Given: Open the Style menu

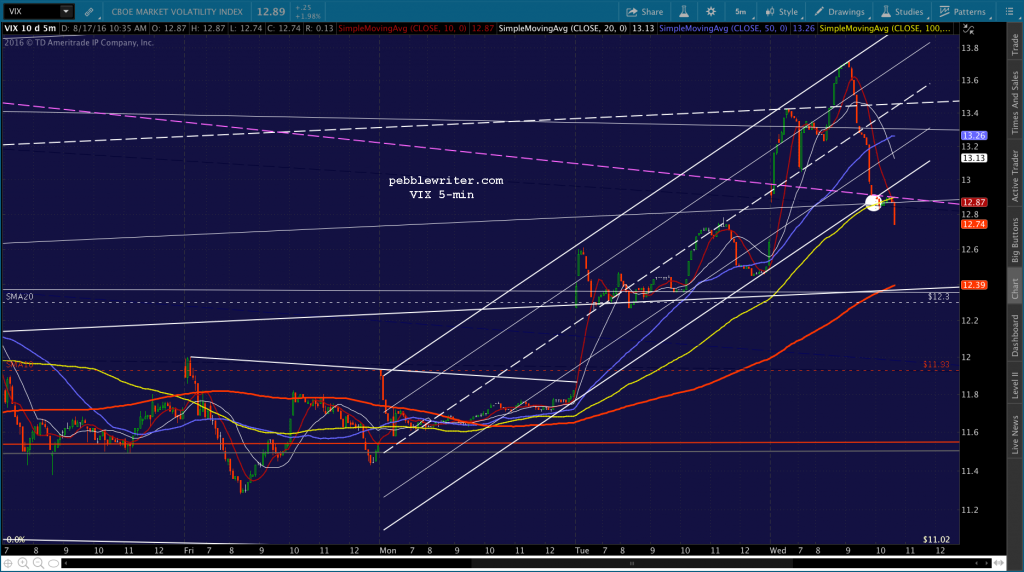Looking at the screenshot, I should point(782,12).
